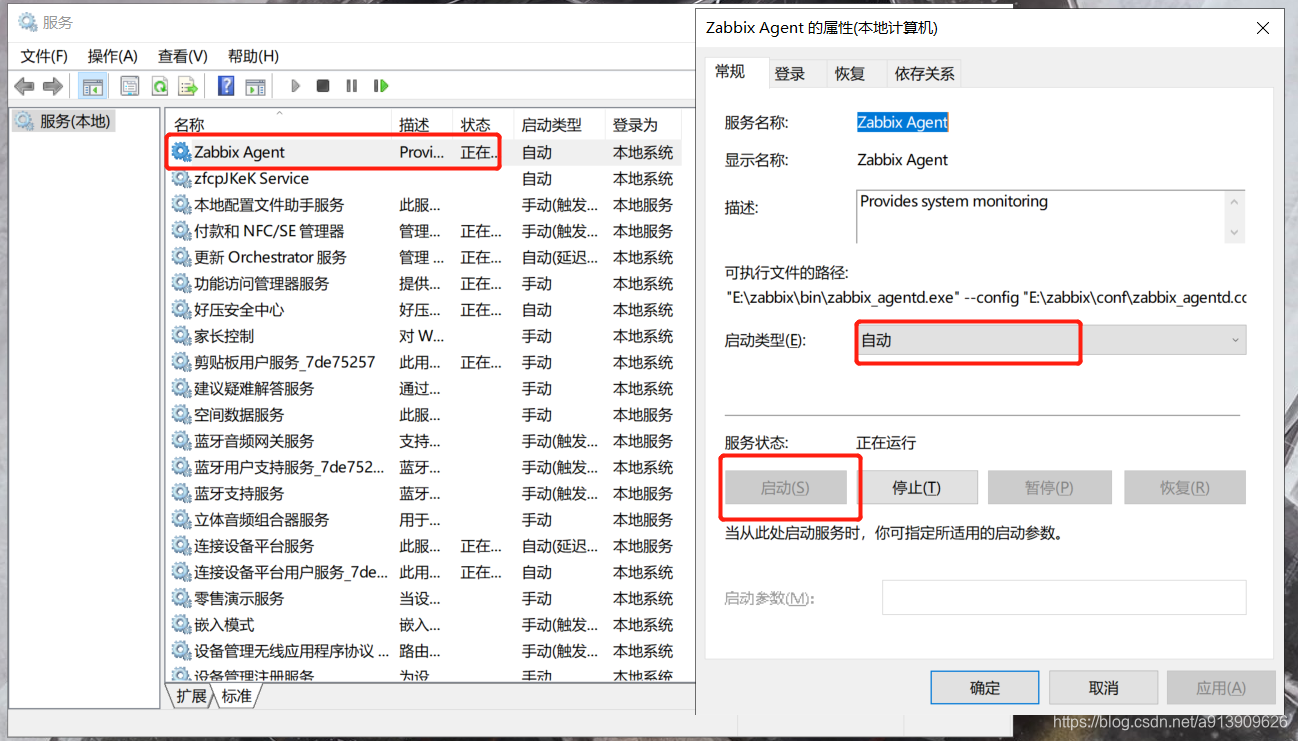Open the Properties toolbar icon
This screenshot has height=741, width=1298.
[x=130, y=87]
